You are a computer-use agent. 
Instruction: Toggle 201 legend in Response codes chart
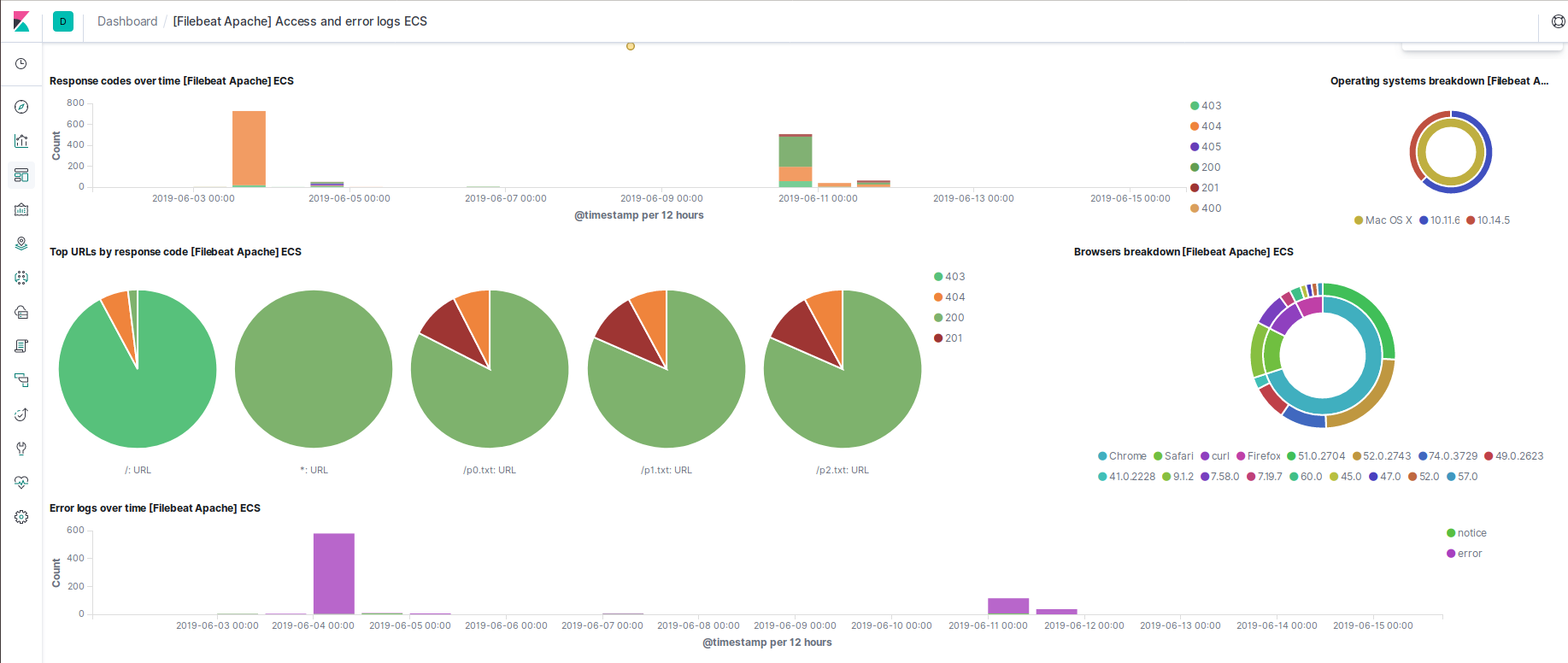click(x=1205, y=188)
